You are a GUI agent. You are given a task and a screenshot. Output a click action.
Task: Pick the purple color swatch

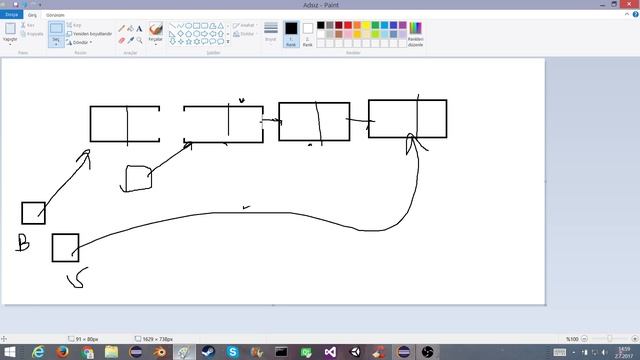coord(402,25)
